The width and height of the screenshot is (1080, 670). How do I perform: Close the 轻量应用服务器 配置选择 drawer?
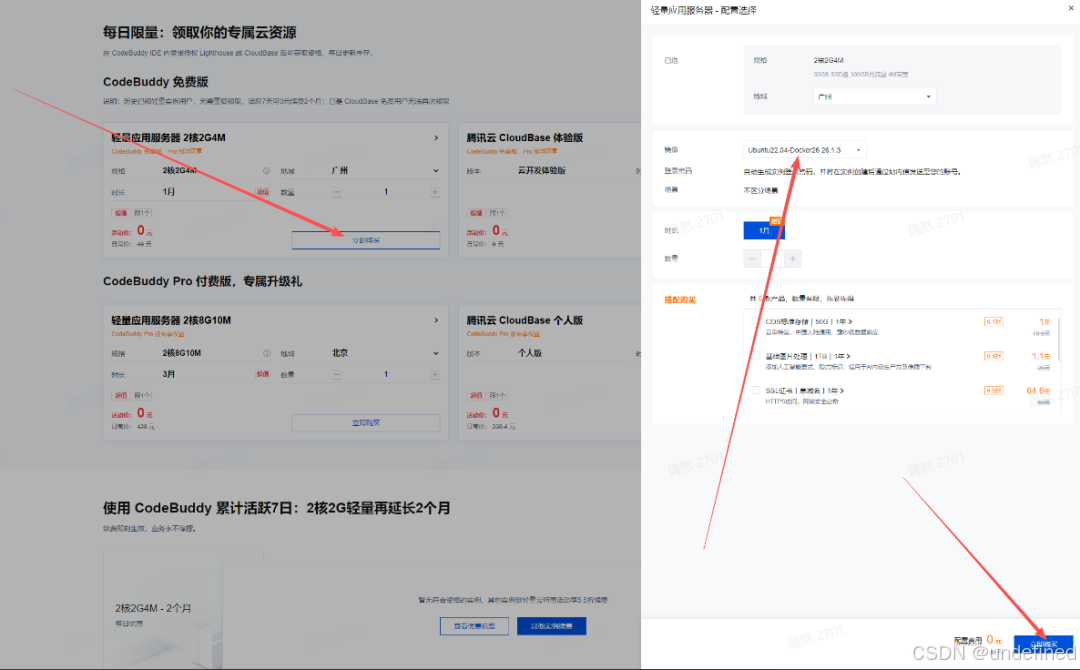(1070, 8)
